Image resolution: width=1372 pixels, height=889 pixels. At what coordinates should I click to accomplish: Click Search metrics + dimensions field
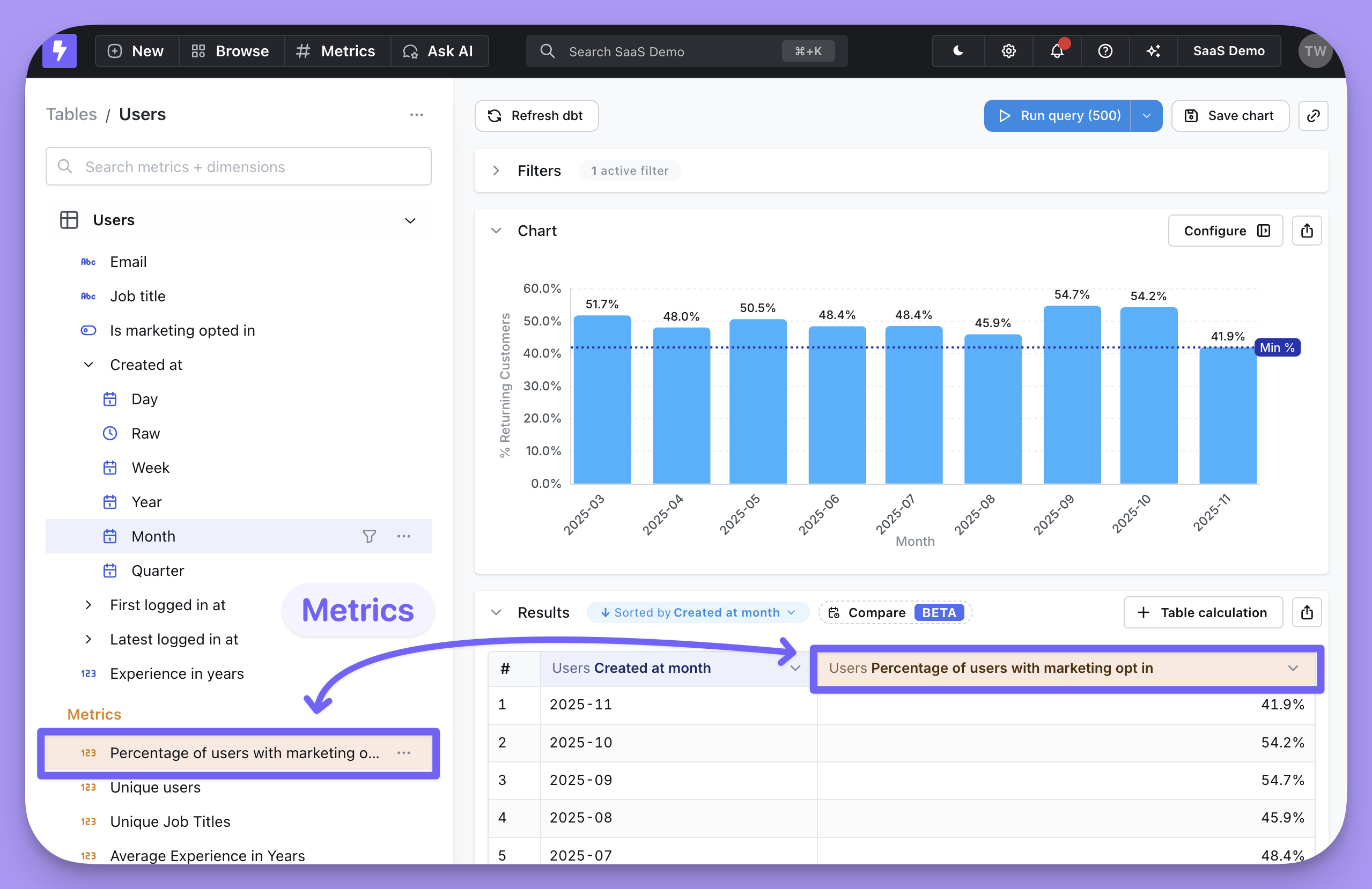point(239,167)
